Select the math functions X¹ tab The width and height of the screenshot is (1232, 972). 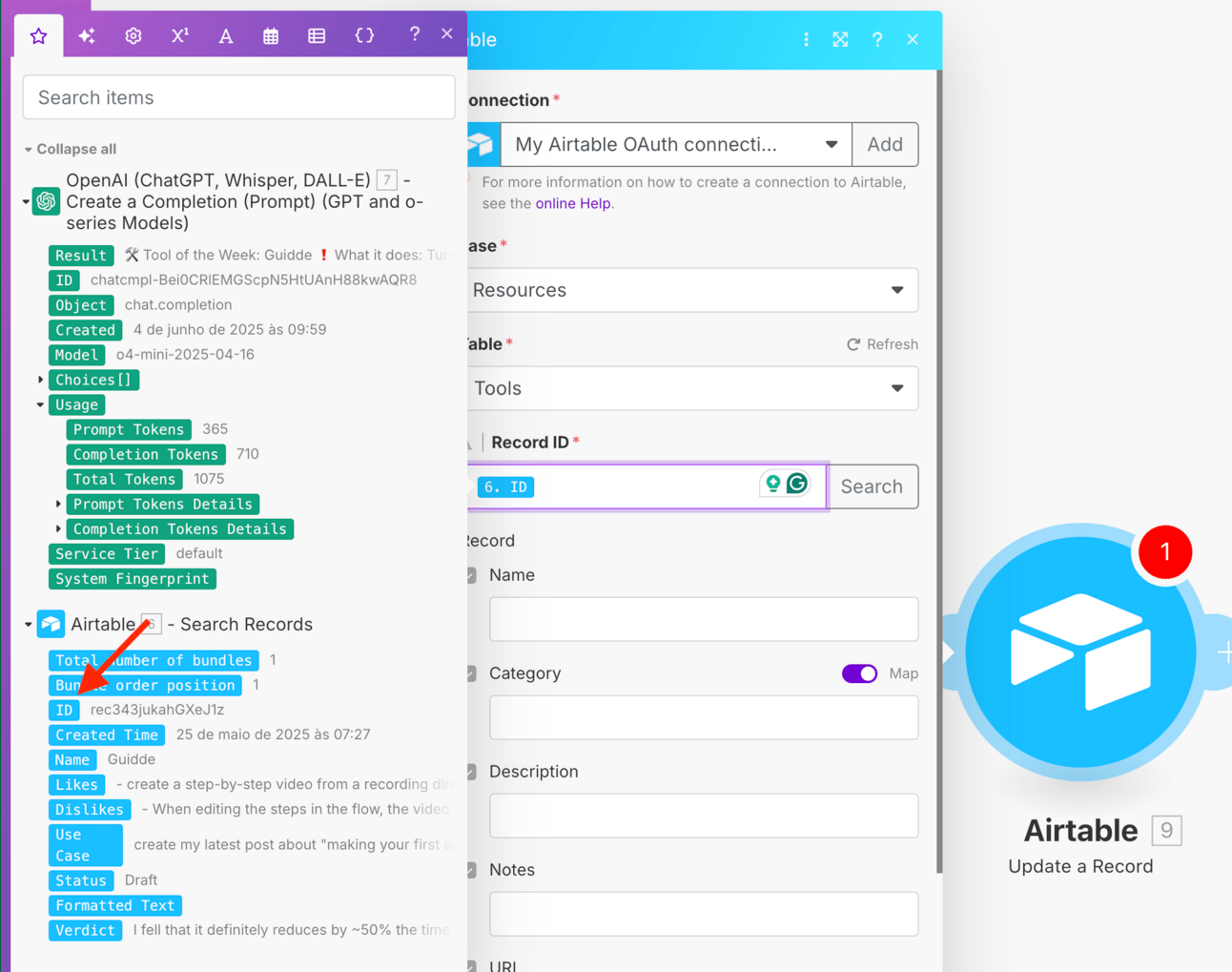click(x=179, y=36)
